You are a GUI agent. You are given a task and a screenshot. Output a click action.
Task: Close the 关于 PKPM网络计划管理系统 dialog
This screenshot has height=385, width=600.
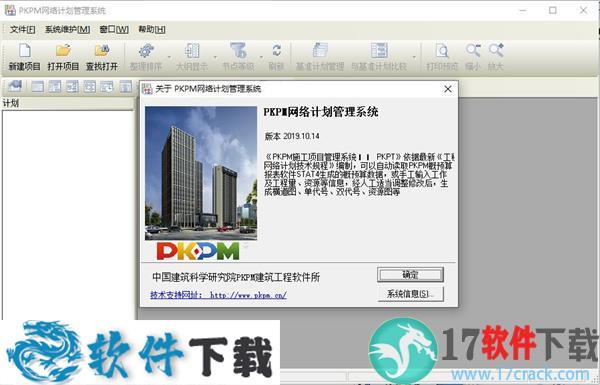pos(448,89)
